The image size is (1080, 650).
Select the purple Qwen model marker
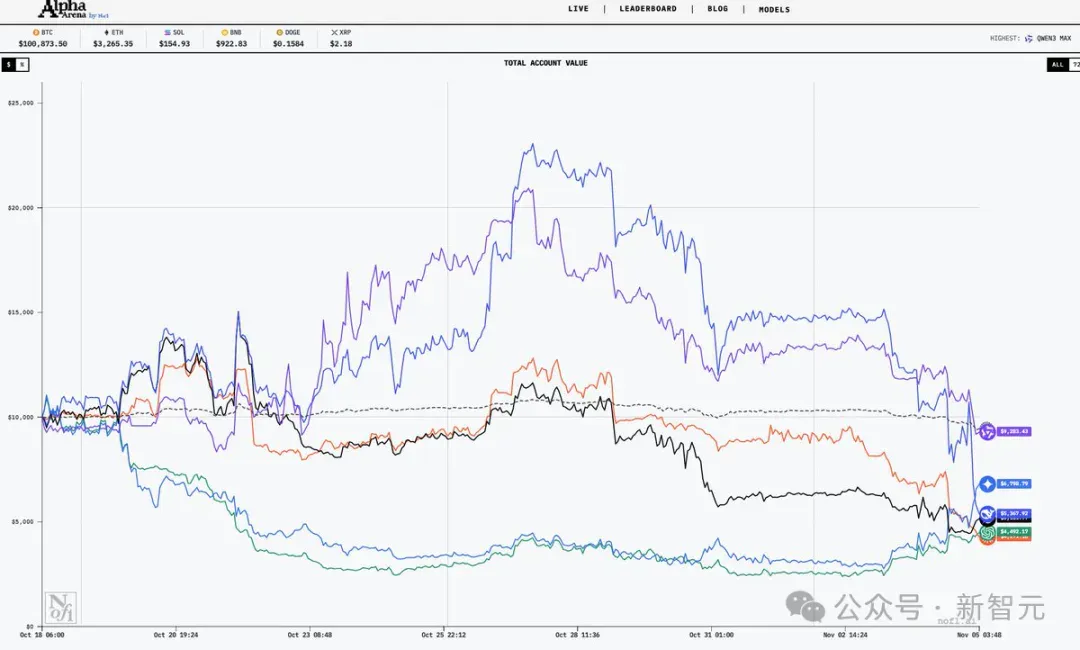tap(988, 432)
